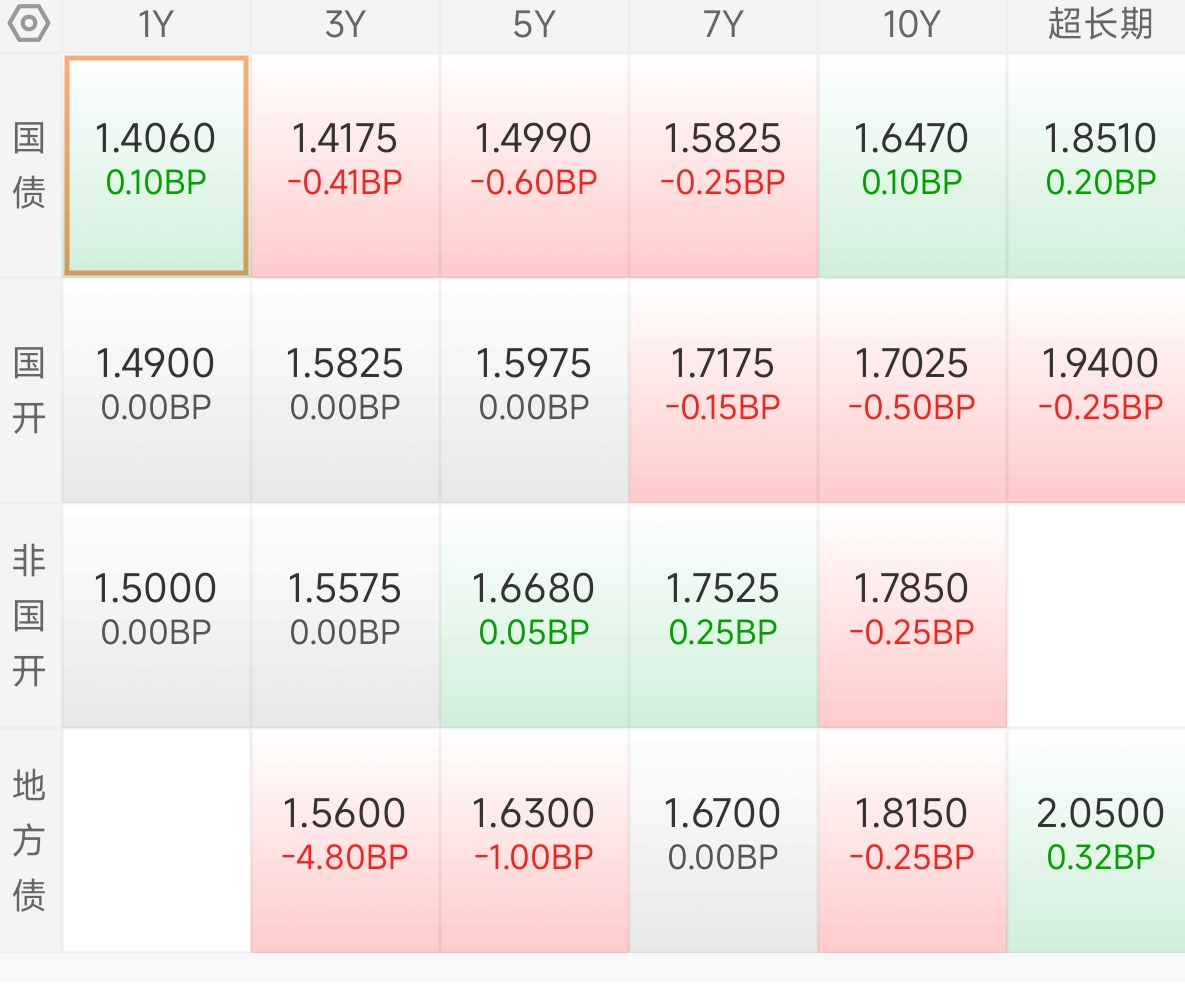Image resolution: width=1185 pixels, height=997 pixels.
Task: Open the 非国开 row label
Action: (29, 615)
